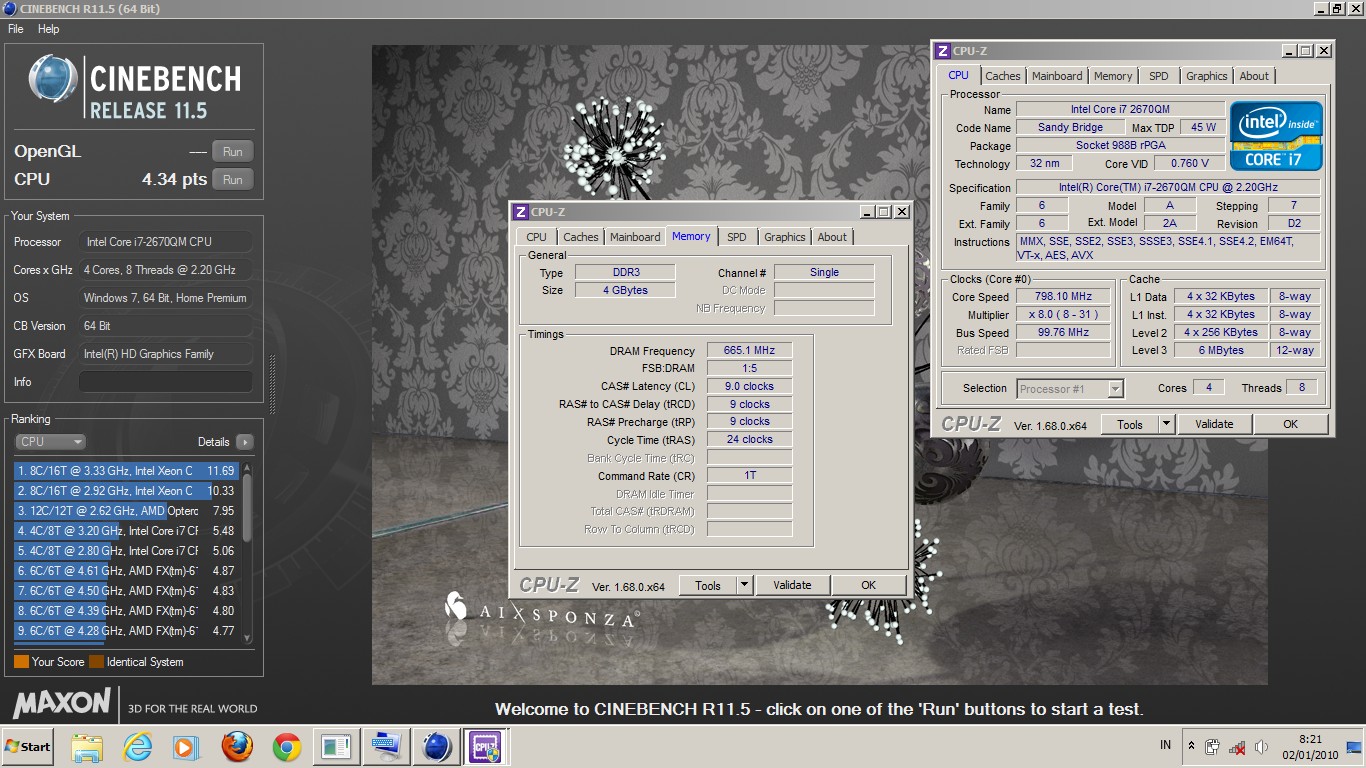Click Validate in CPU-Z Memory window

coord(792,586)
